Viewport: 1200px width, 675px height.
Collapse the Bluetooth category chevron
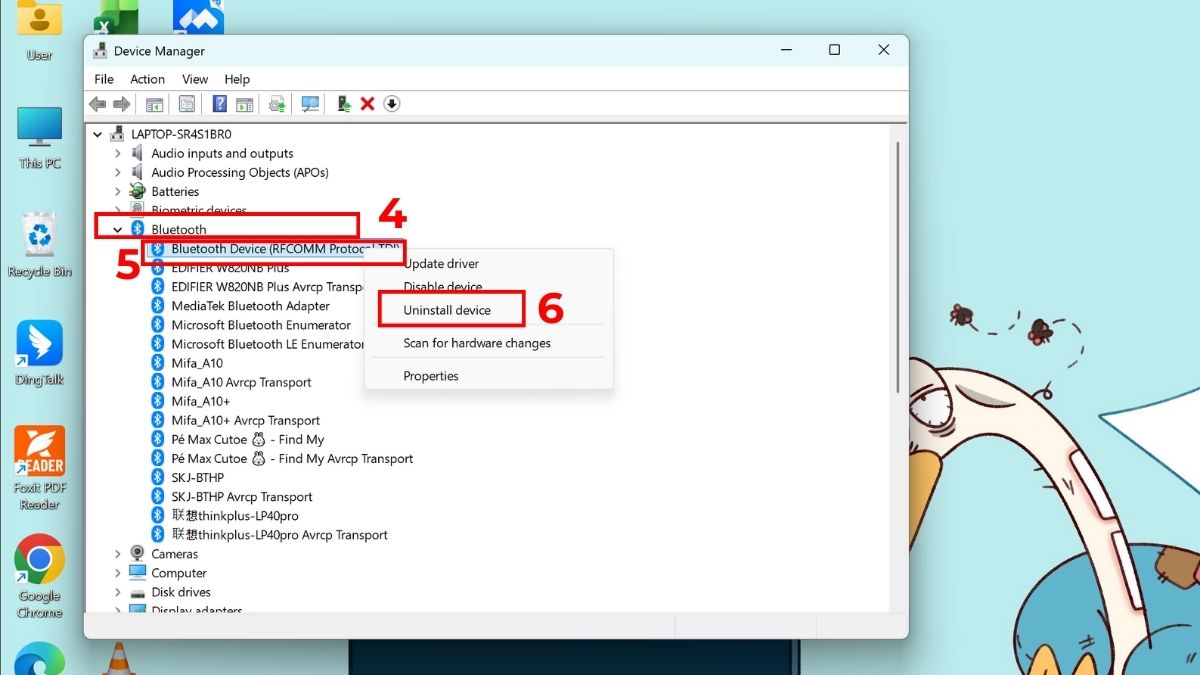[x=118, y=229]
